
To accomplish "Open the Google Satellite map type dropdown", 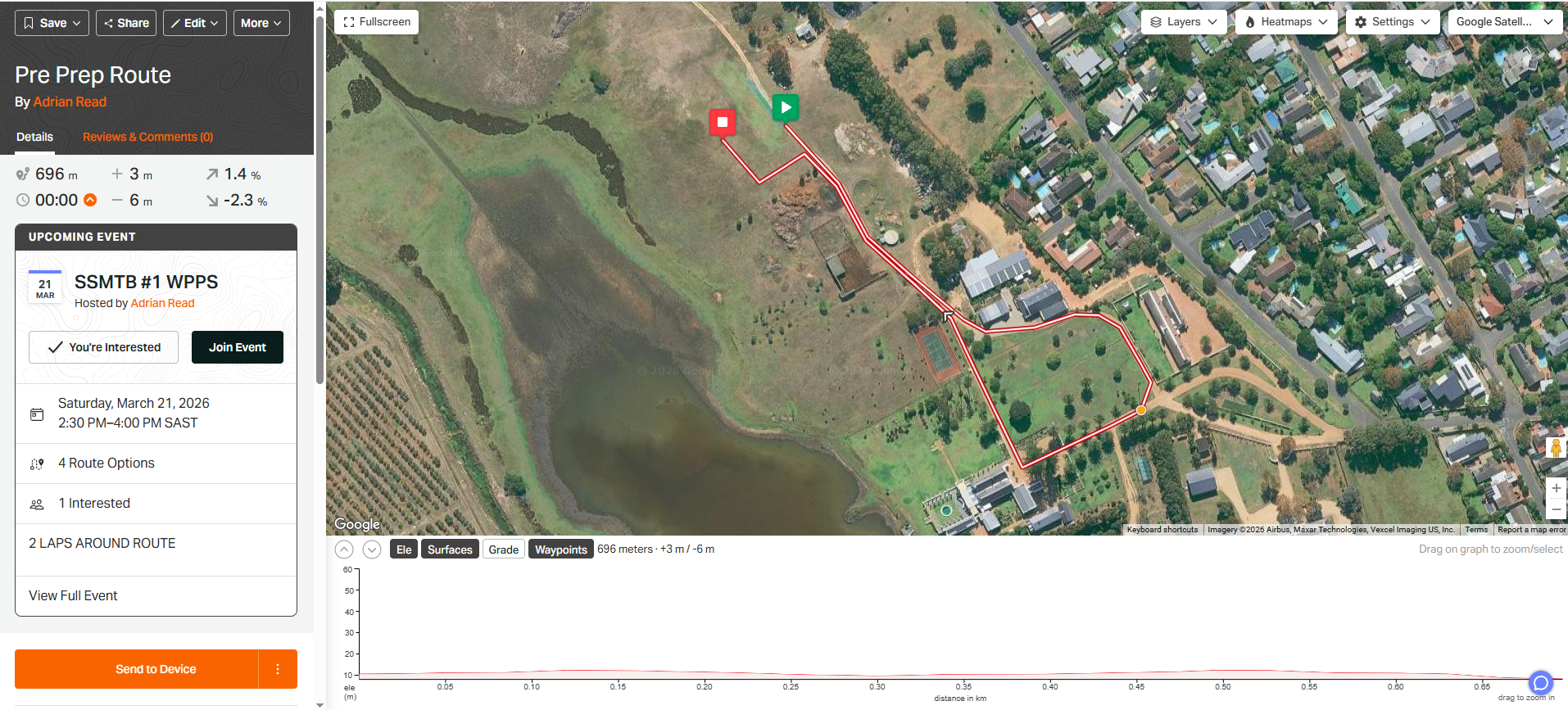I will pyautogui.click(x=1505, y=22).
